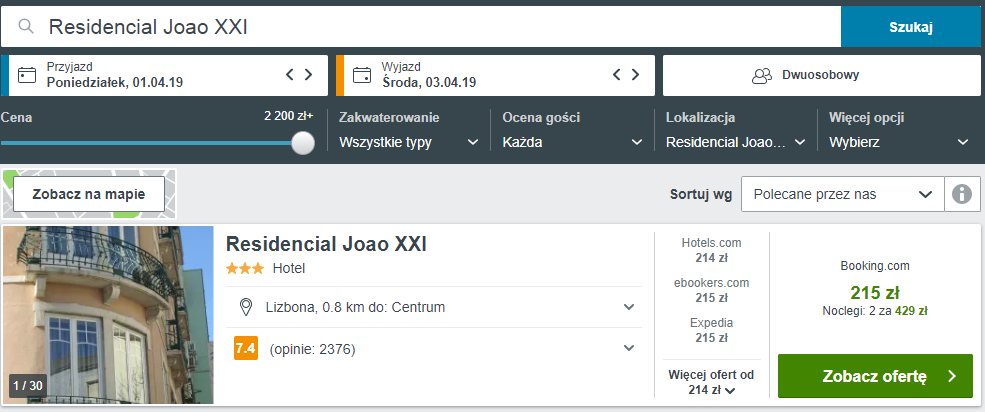The image size is (985, 412).
Task: Move check-out date forward one day
Action: click(635, 75)
